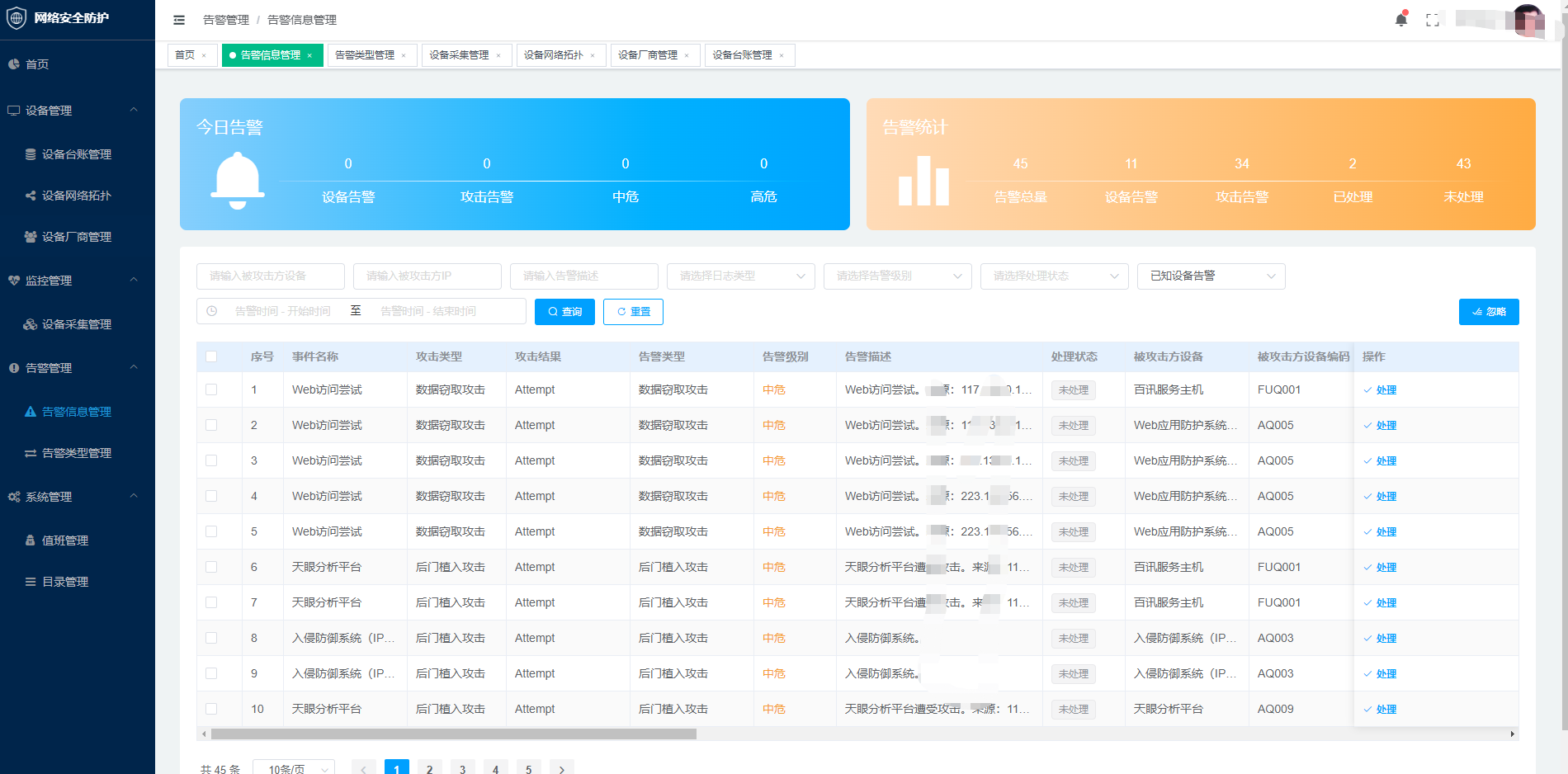Image resolution: width=1568 pixels, height=774 pixels.
Task: Open the 请选择处理状态 dropdown
Action: 1055,276
